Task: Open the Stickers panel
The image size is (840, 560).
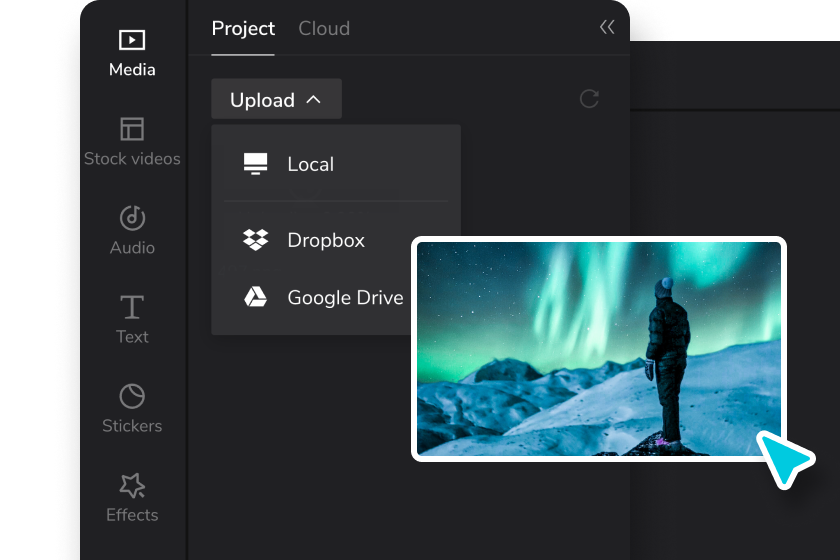Action: pyautogui.click(x=132, y=408)
